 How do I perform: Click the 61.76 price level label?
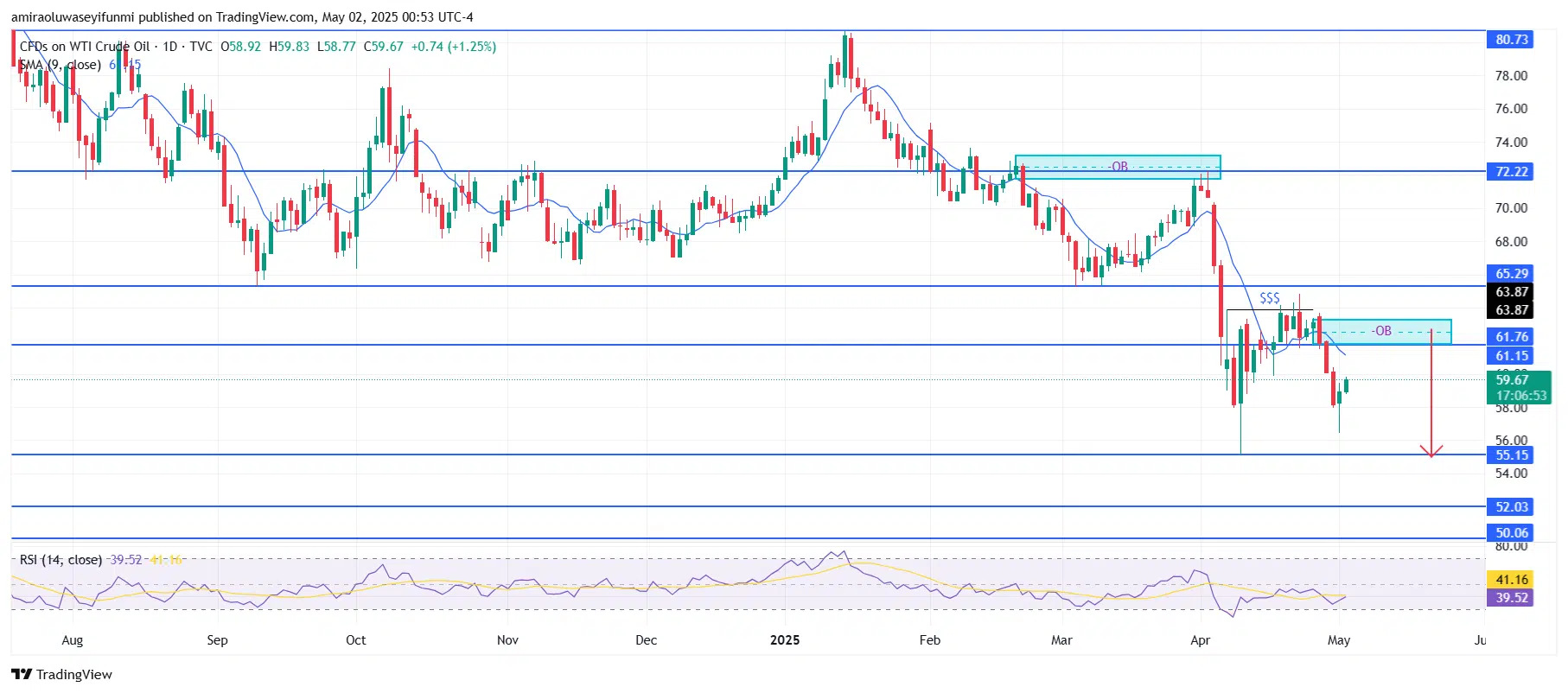pyautogui.click(x=1510, y=337)
